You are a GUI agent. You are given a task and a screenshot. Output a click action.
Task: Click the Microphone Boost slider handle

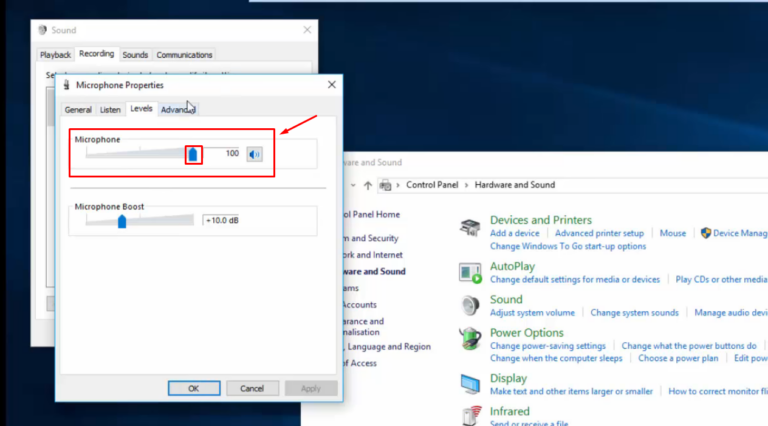pyautogui.click(x=122, y=221)
